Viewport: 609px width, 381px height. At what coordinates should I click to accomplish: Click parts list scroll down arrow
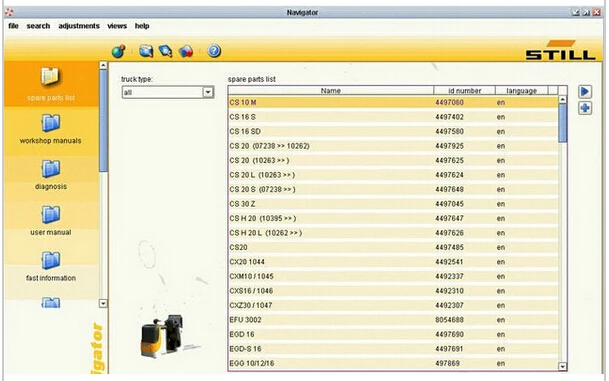coord(562,366)
